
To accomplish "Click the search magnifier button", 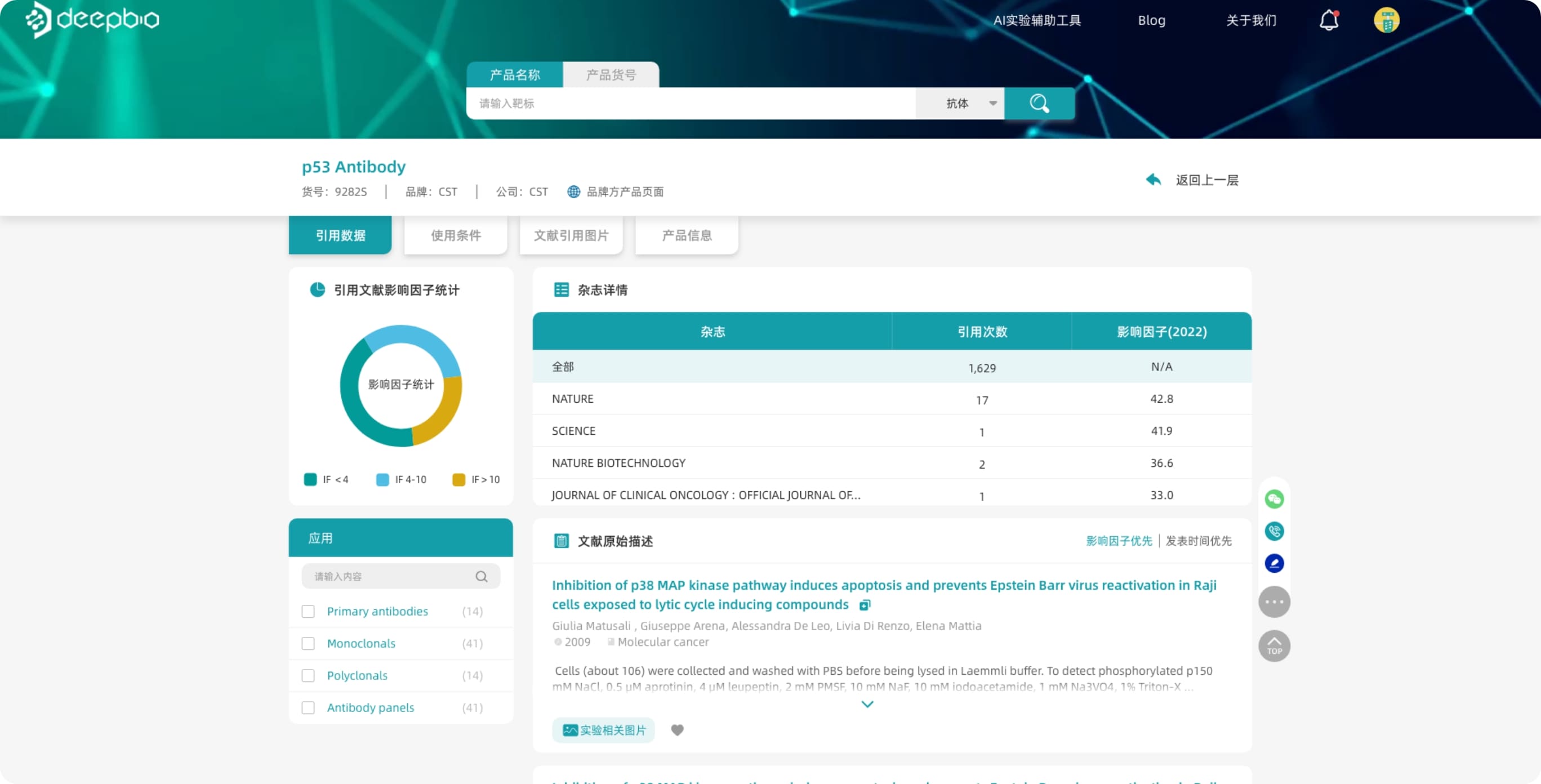I will [x=1039, y=104].
